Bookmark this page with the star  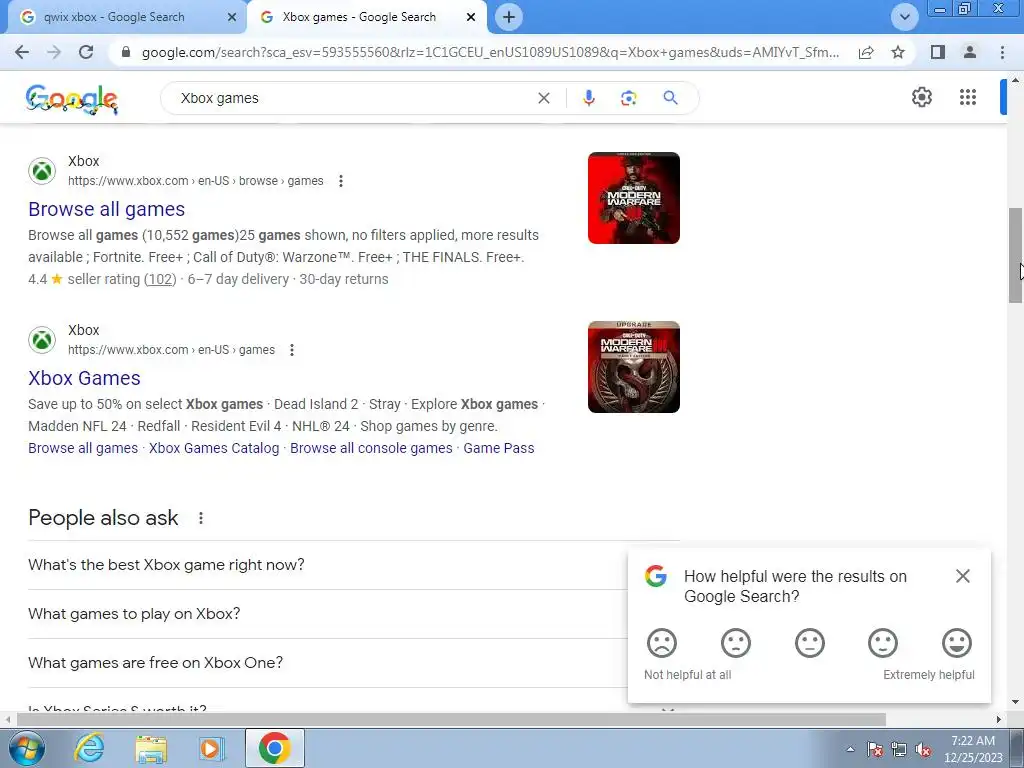[x=898, y=52]
